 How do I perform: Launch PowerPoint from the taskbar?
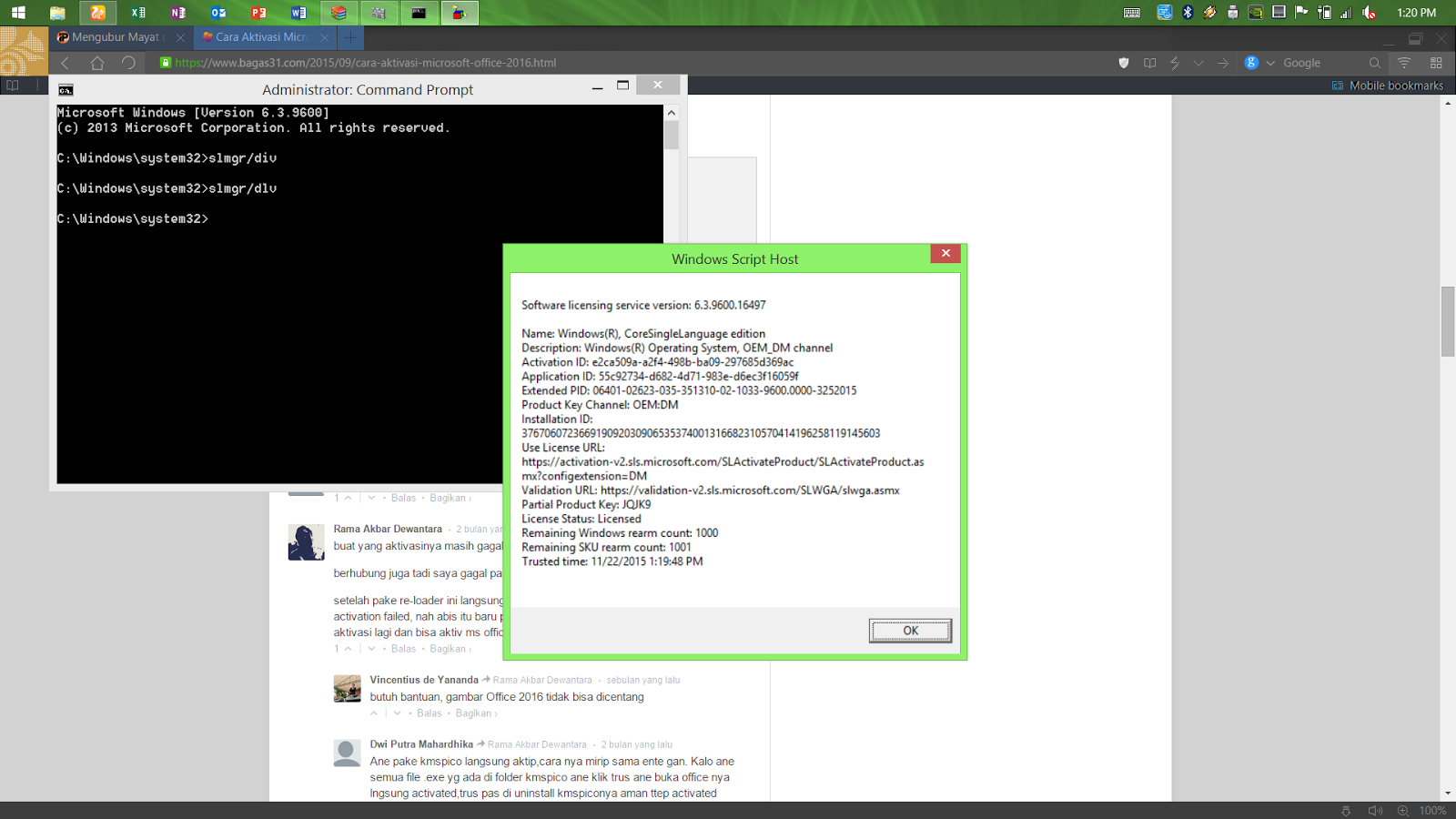coord(258,13)
